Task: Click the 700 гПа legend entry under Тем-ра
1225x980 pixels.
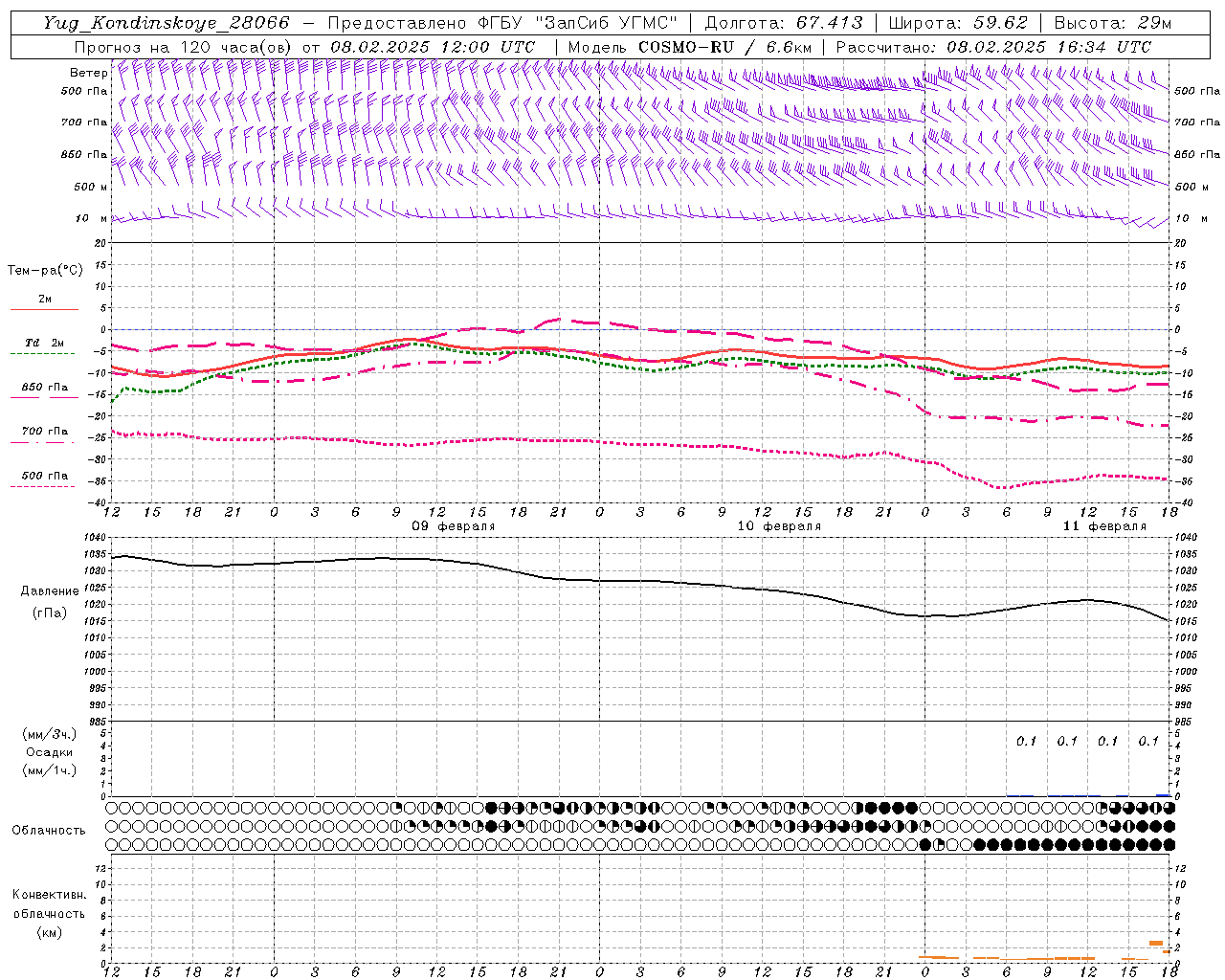Action: click(x=45, y=432)
